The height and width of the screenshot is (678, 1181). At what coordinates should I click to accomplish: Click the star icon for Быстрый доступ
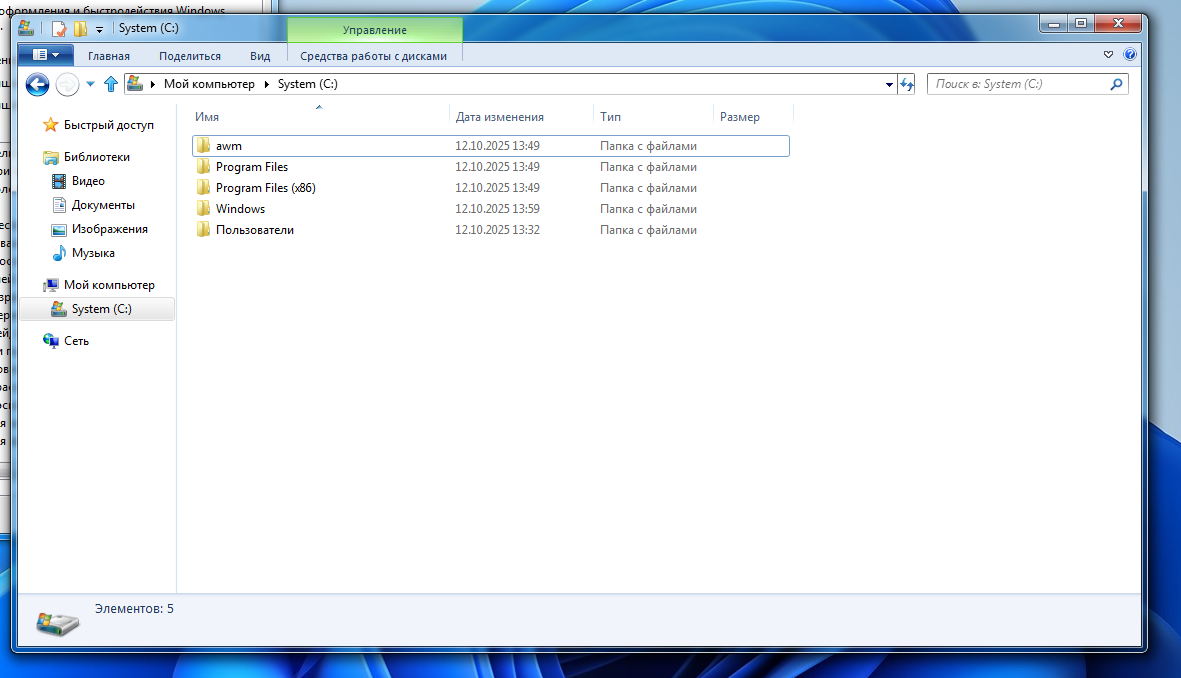tap(50, 124)
